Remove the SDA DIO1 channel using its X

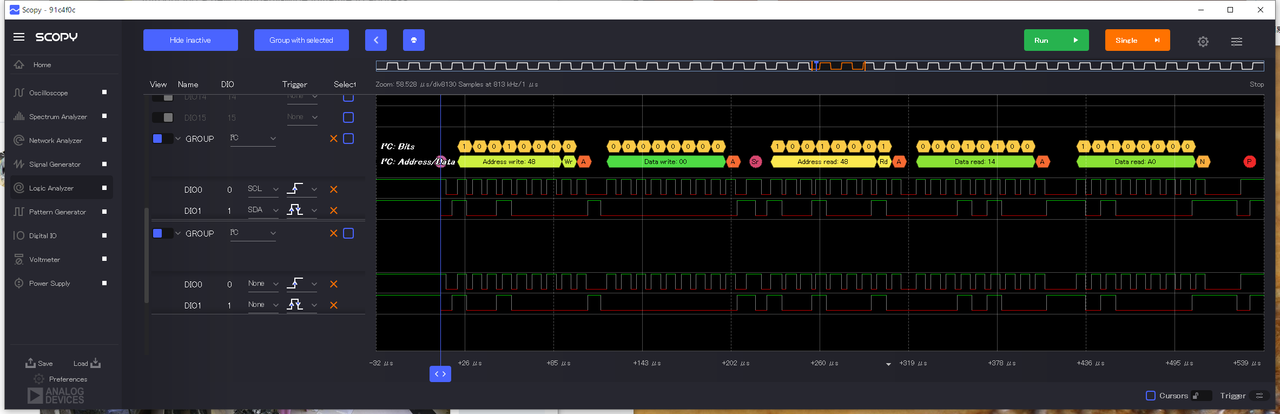[334, 211]
